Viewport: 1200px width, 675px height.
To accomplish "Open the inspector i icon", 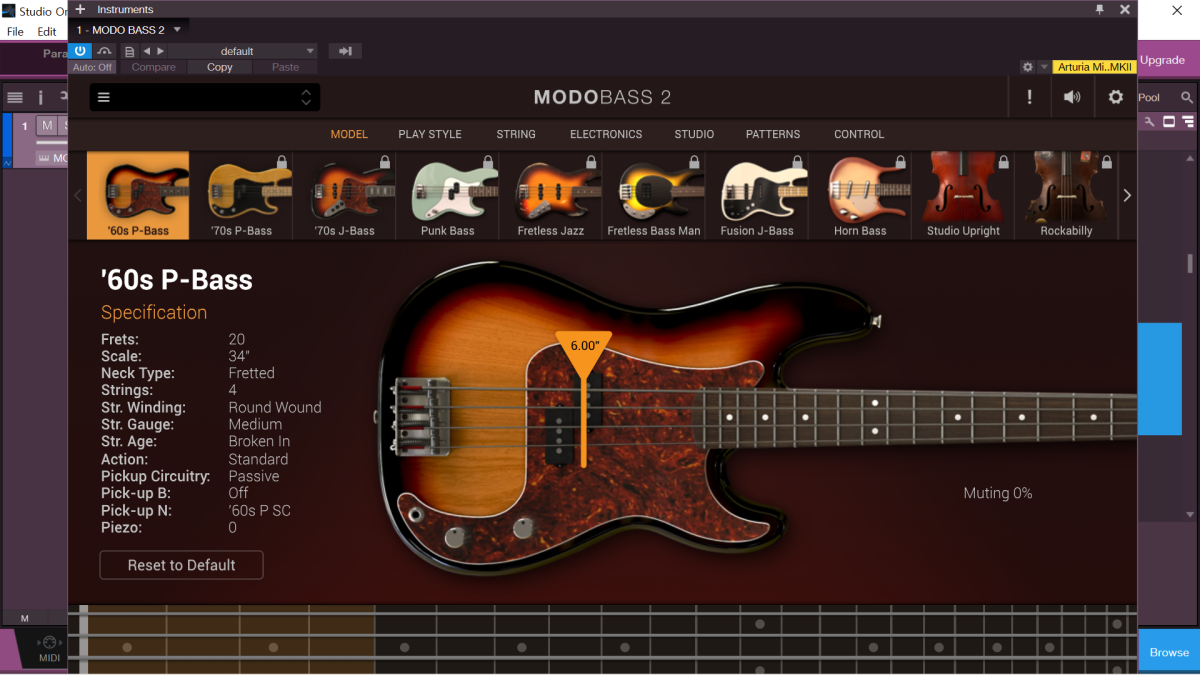I will tap(40, 97).
